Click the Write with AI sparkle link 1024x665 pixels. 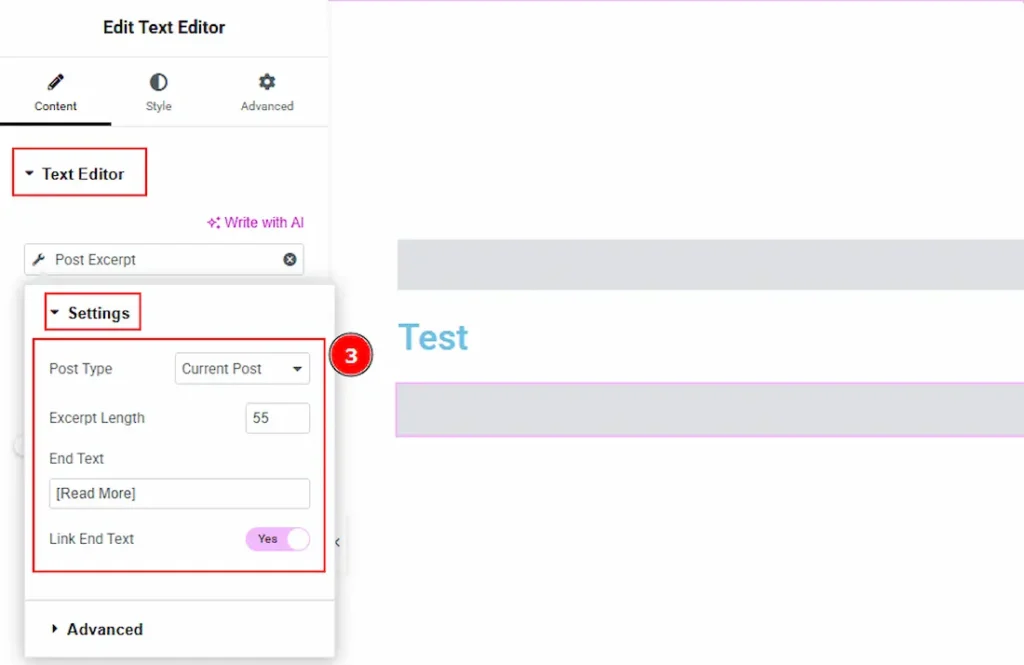pos(255,223)
